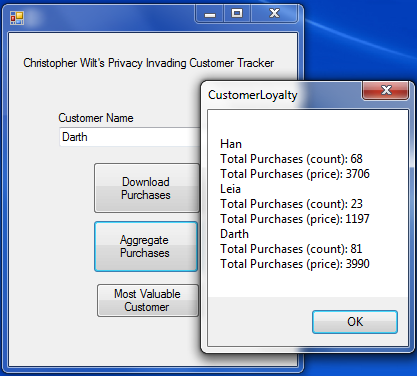Close the Customer Tracker main window
Screen dimensions: 417x376
point(274,14)
